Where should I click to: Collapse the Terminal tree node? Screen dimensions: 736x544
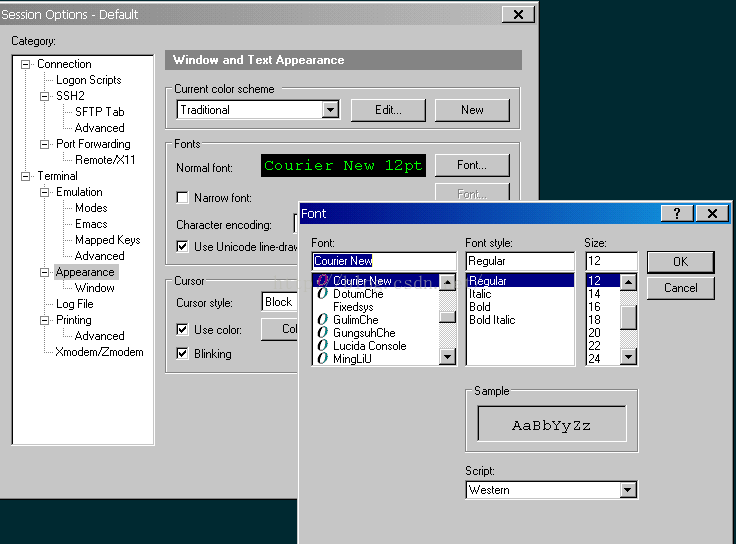click(26, 176)
